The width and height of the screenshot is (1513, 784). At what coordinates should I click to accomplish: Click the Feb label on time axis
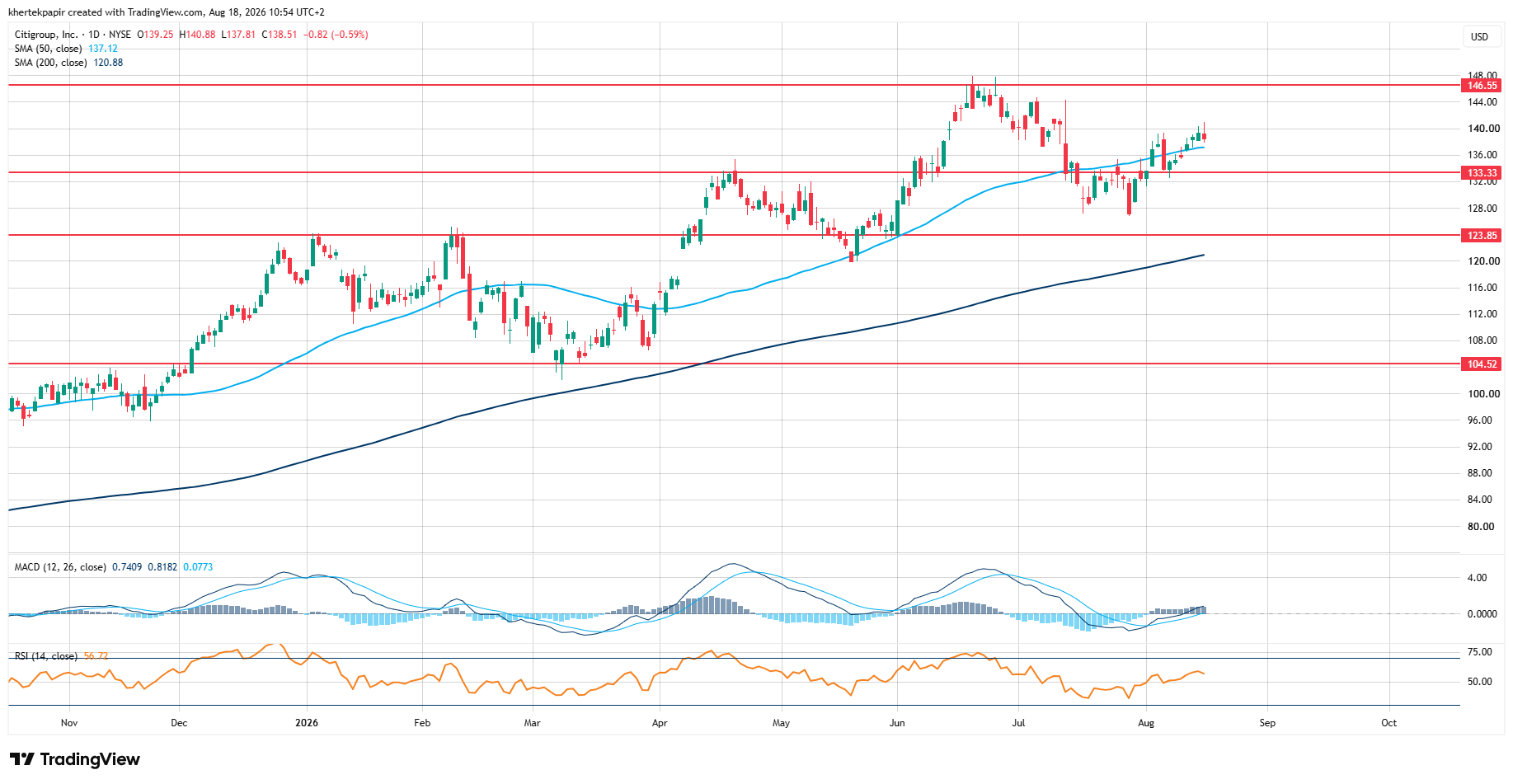pyautogui.click(x=422, y=723)
